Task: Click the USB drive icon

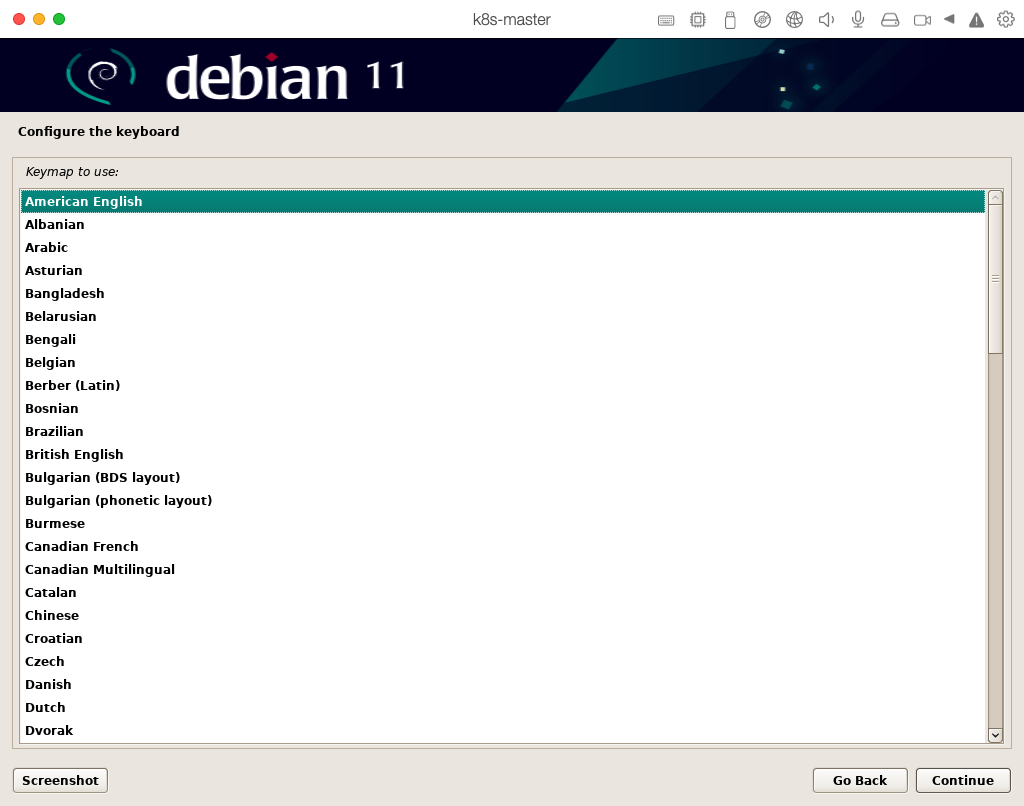Action: pos(729,20)
